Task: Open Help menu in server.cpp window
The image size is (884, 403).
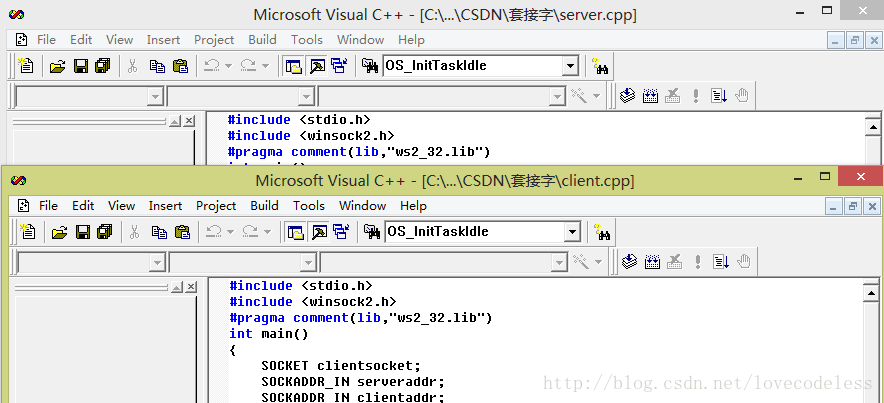Action: (411, 40)
